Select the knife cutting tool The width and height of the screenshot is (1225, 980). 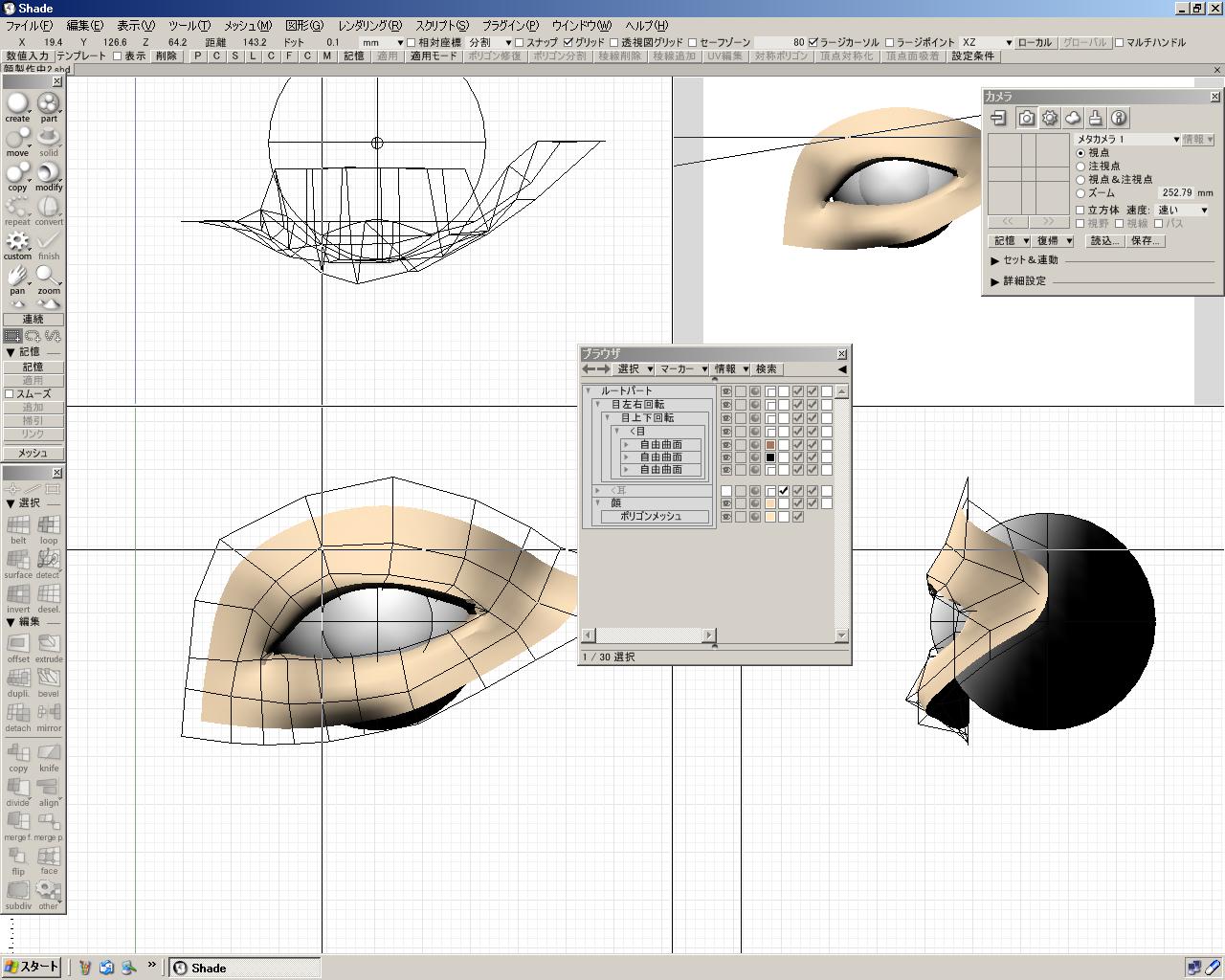(x=49, y=754)
